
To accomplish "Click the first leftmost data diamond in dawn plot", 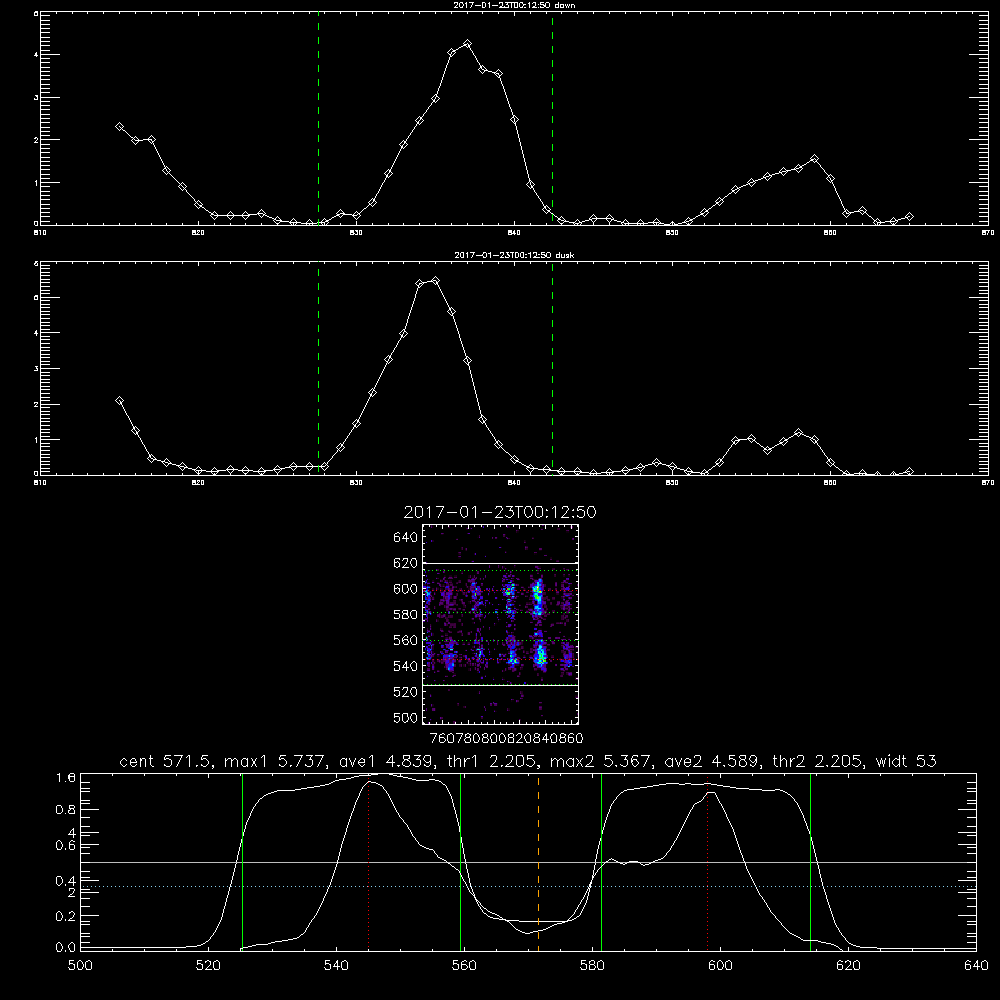I will click(x=119, y=127).
